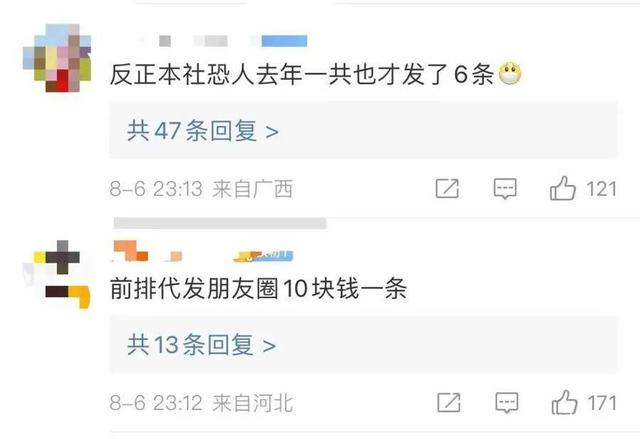Open the second commenter's orange username
Image resolution: width=640 pixels, height=439 pixels.
click(x=148, y=251)
